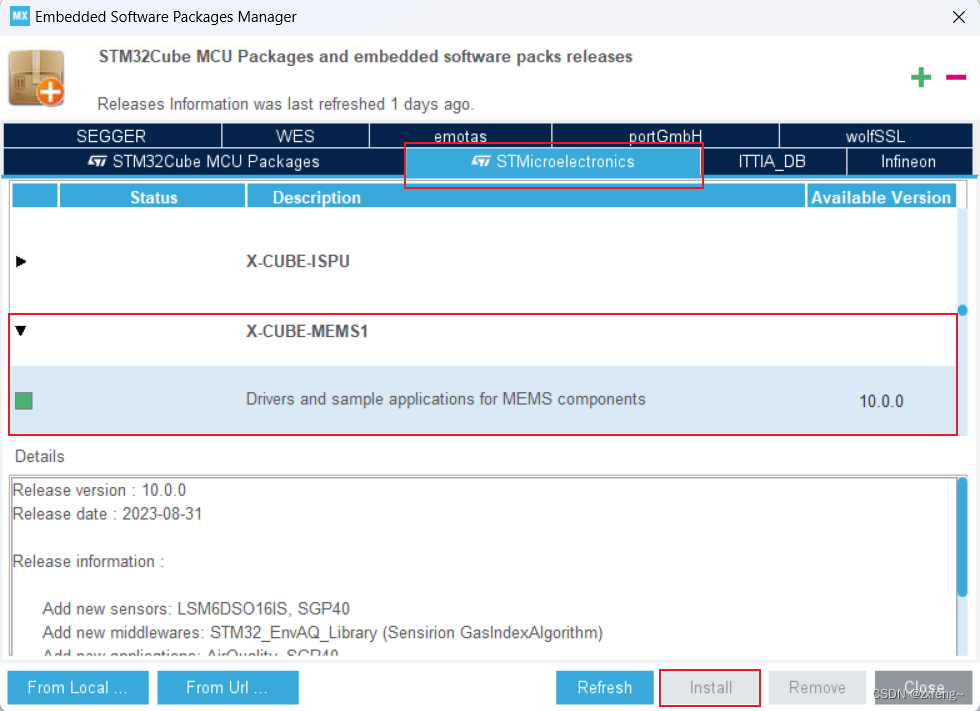
Task: Open the Infineon tab
Action: coord(909,162)
